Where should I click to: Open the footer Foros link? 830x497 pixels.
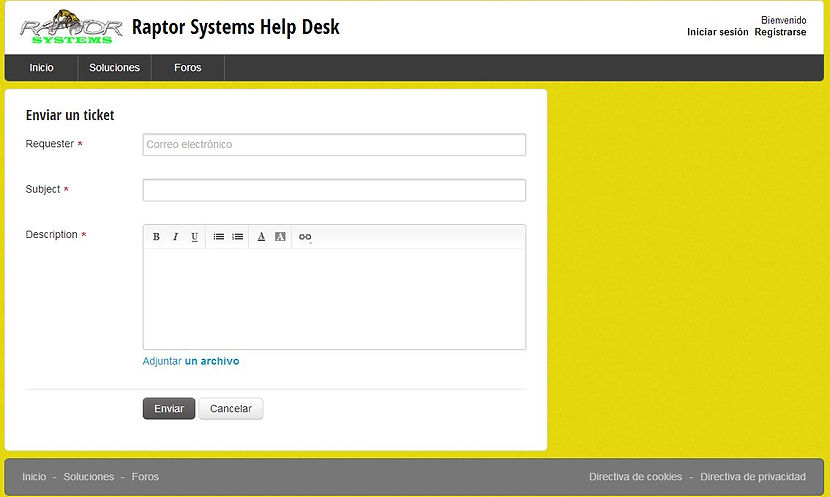pyautogui.click(x=145, y=477)
